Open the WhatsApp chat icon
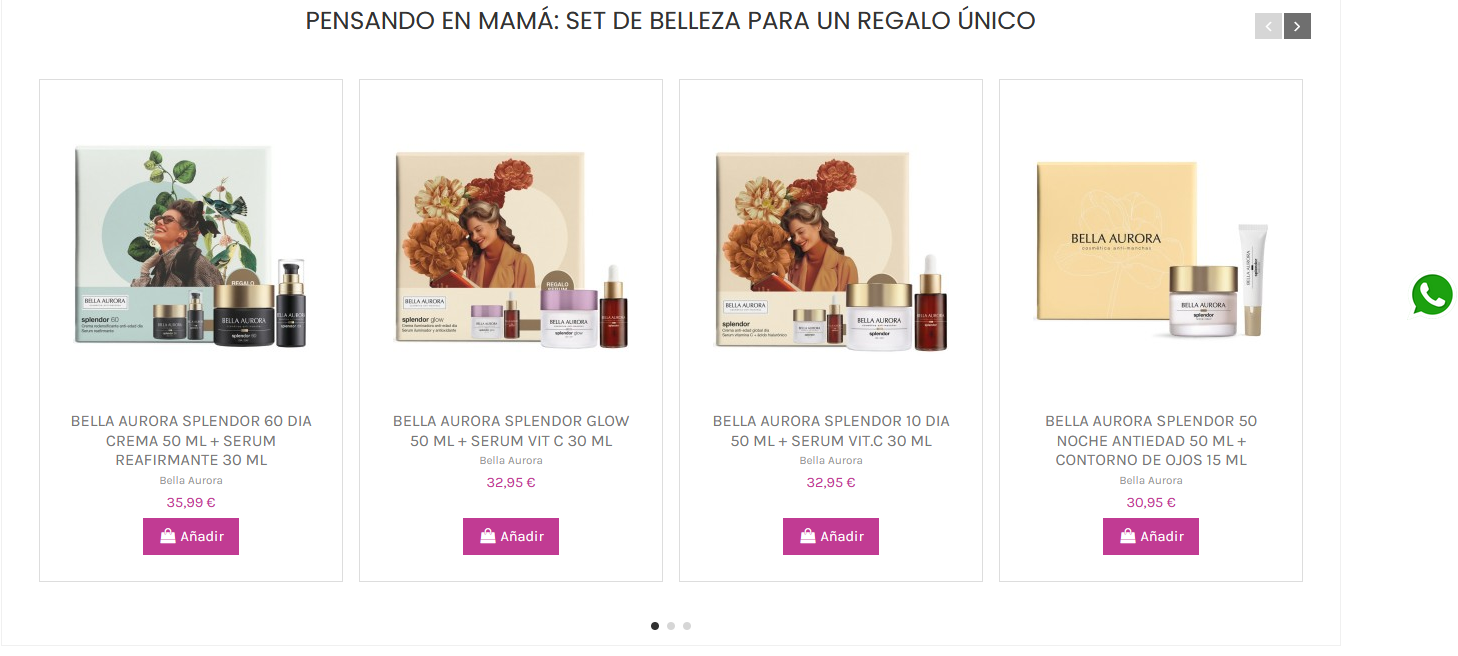 tap(1432, 295)
